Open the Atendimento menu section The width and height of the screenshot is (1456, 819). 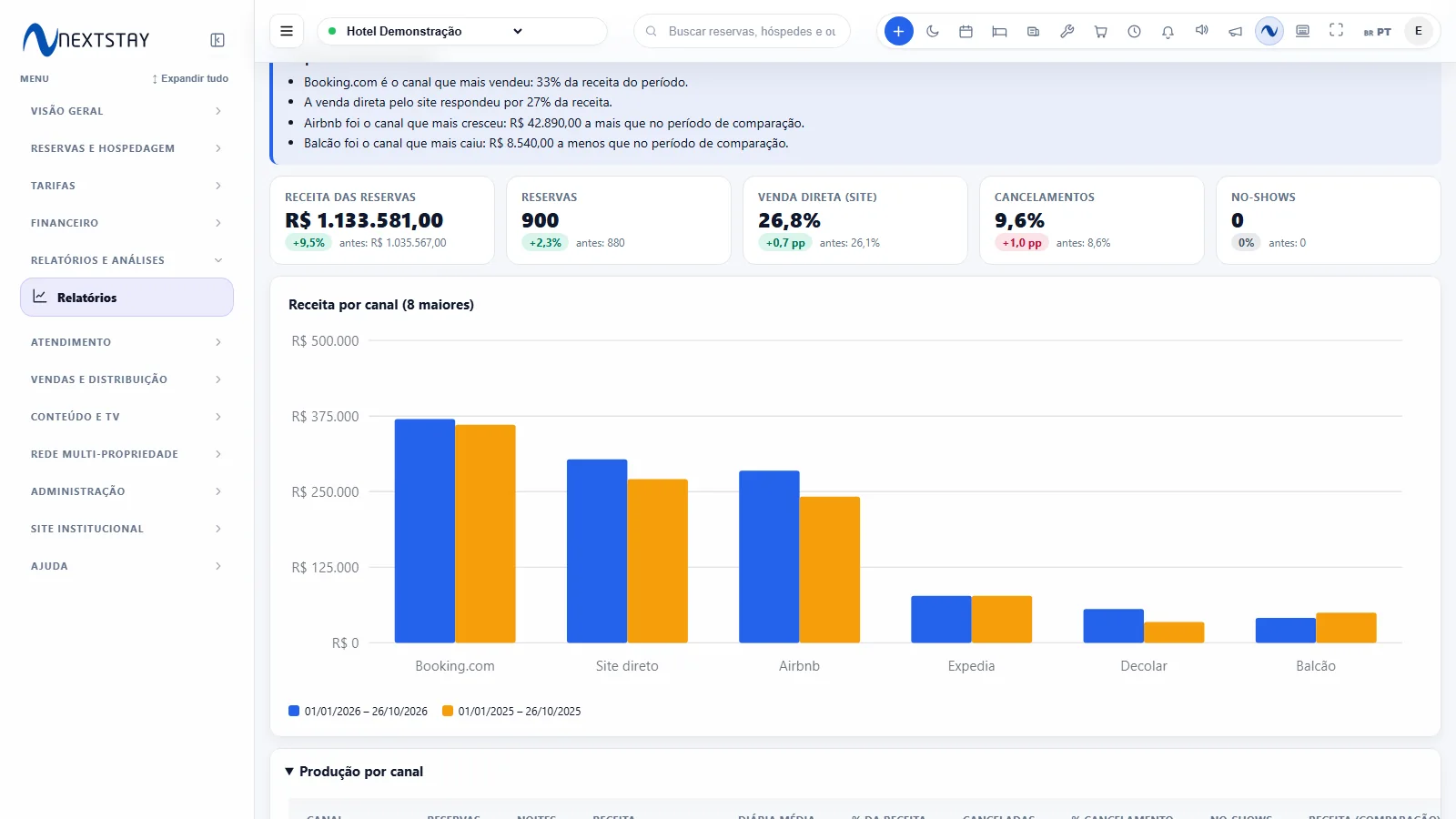[x=126, y=342]
